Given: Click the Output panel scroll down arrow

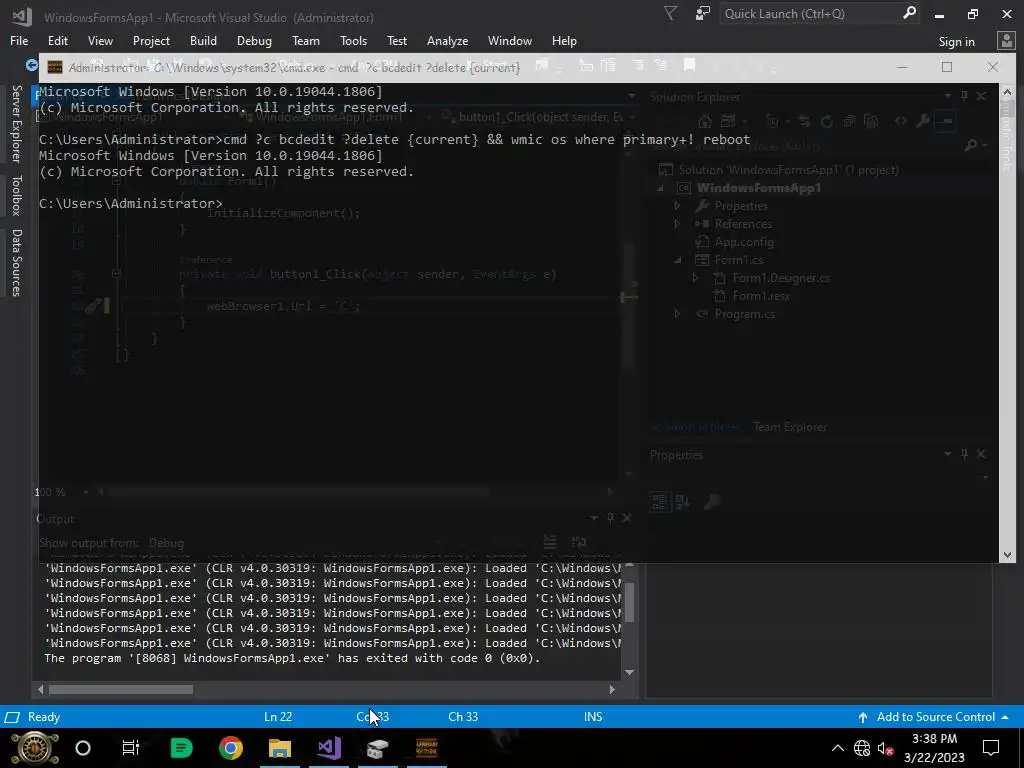Looking at the screenshot, I should 630,672.
